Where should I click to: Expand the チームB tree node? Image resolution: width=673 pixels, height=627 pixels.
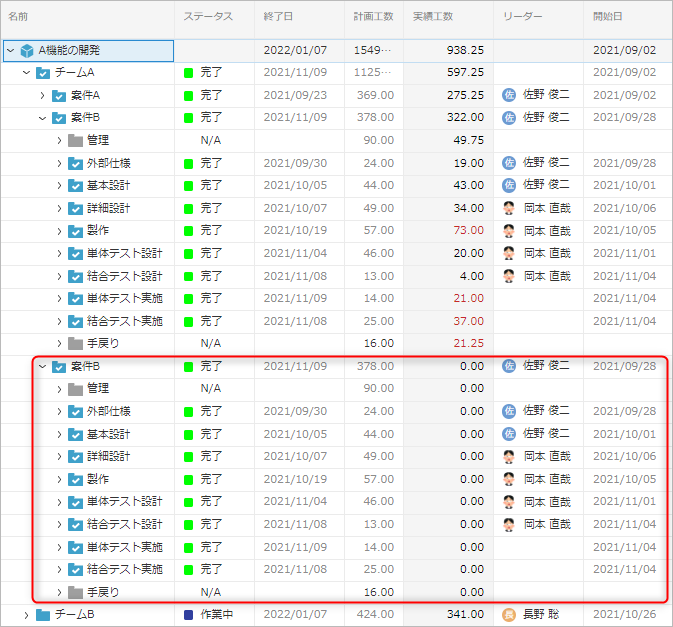(x=26, y=614)
